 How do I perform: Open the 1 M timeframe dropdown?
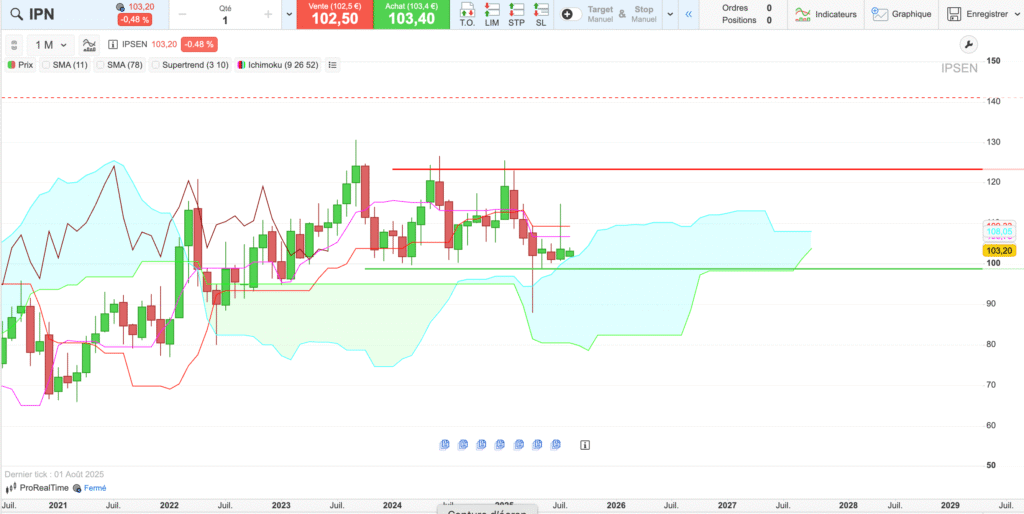pos(50,45)
